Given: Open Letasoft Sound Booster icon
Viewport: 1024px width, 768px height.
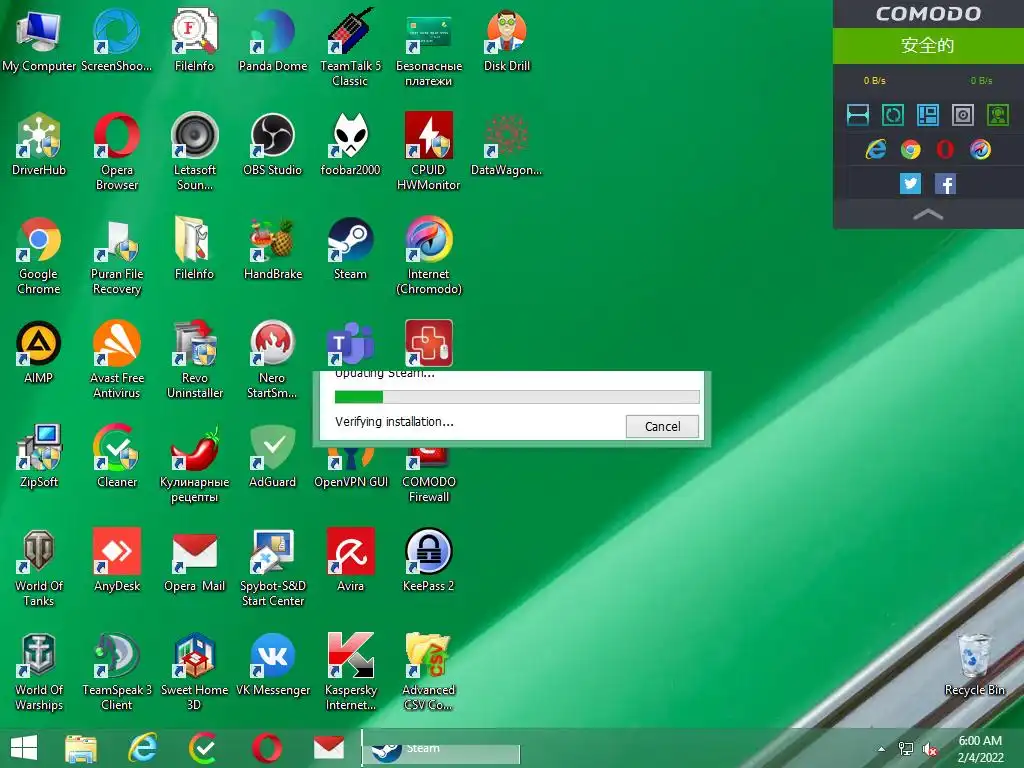Looking at the screenshot, I should [195, 152].
